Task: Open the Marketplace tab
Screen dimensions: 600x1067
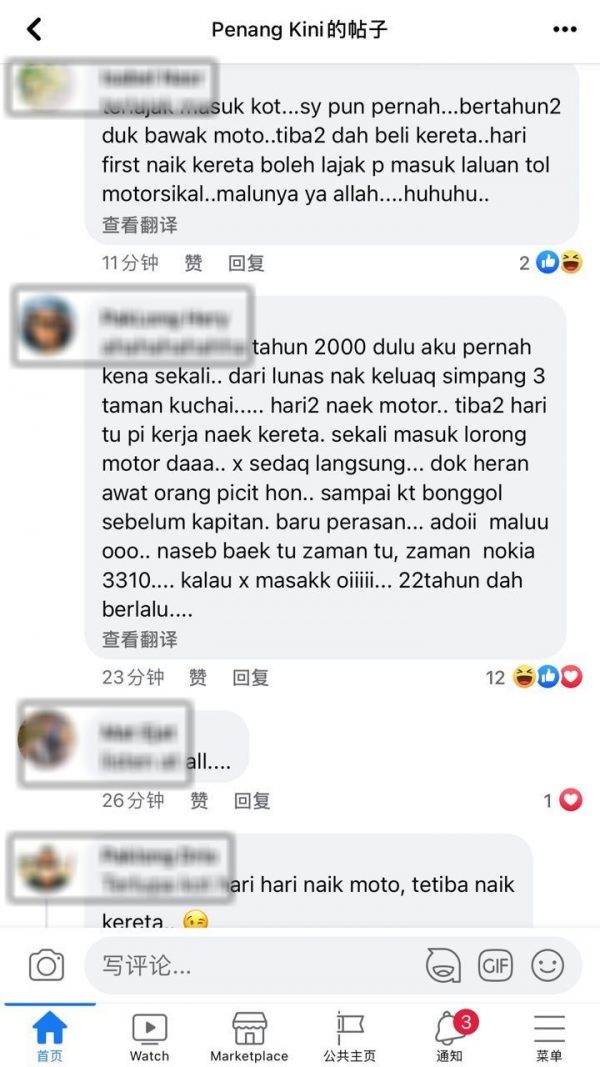Action: click(249, 1037)
